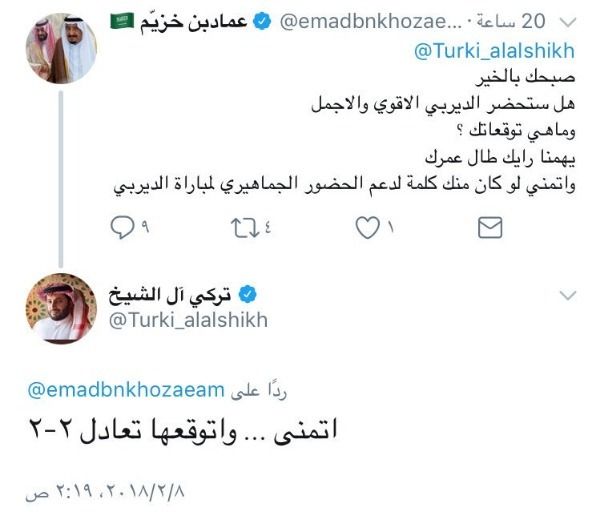Open the chevron menu on Turki's tweet
The image size is (600, 519).
point(567,295)
